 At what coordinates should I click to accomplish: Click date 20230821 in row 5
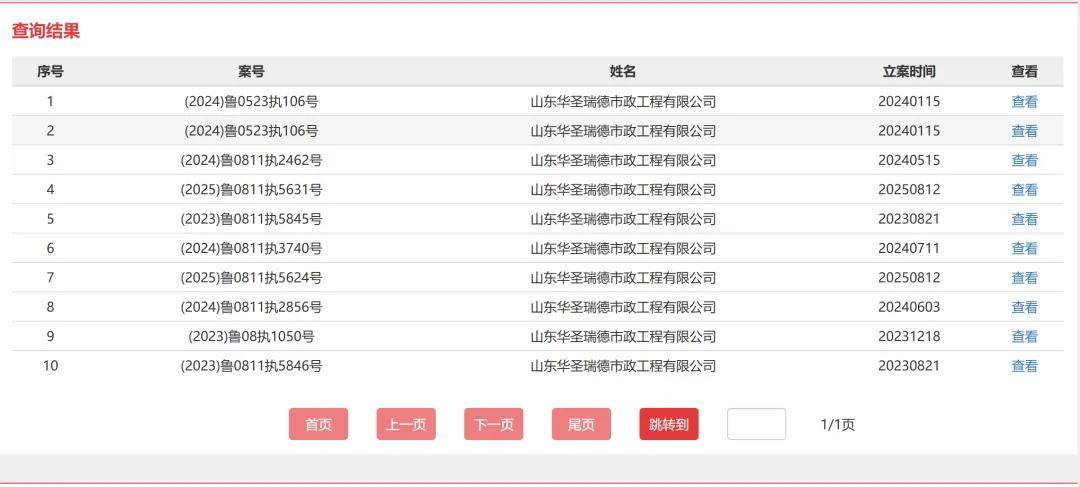point(909,219)
